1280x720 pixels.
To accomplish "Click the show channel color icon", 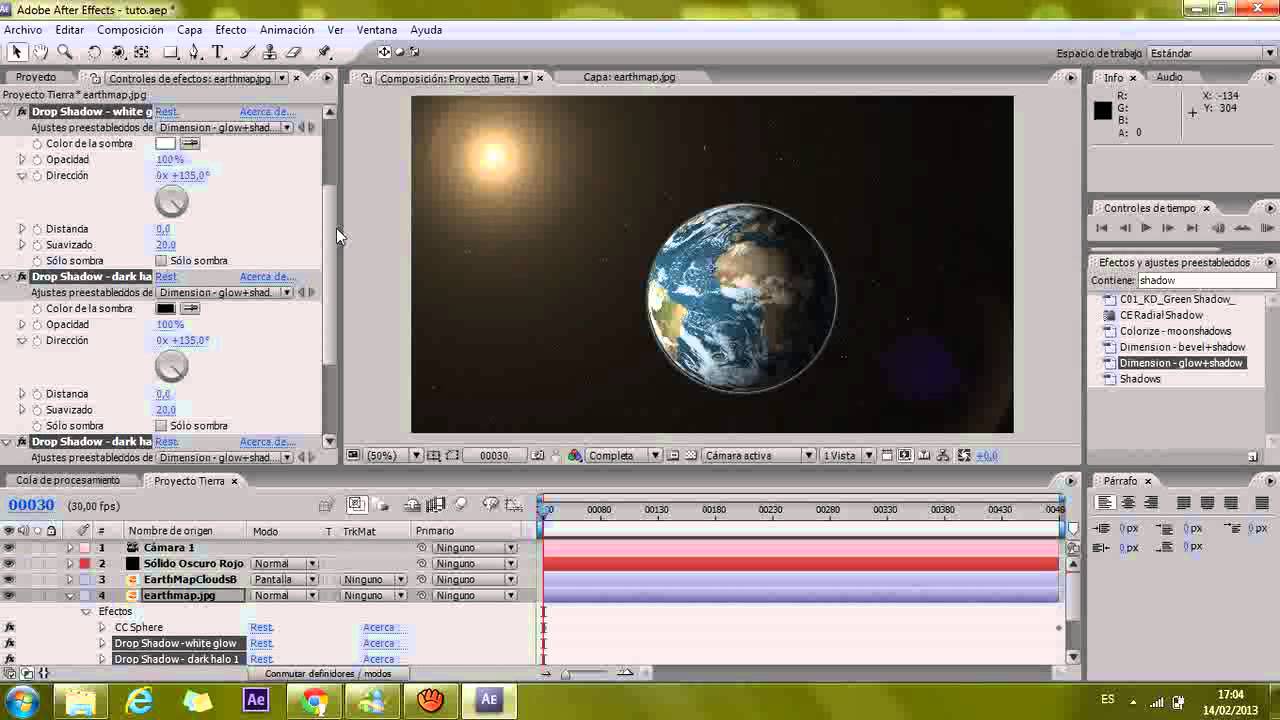I will (575, 455).
